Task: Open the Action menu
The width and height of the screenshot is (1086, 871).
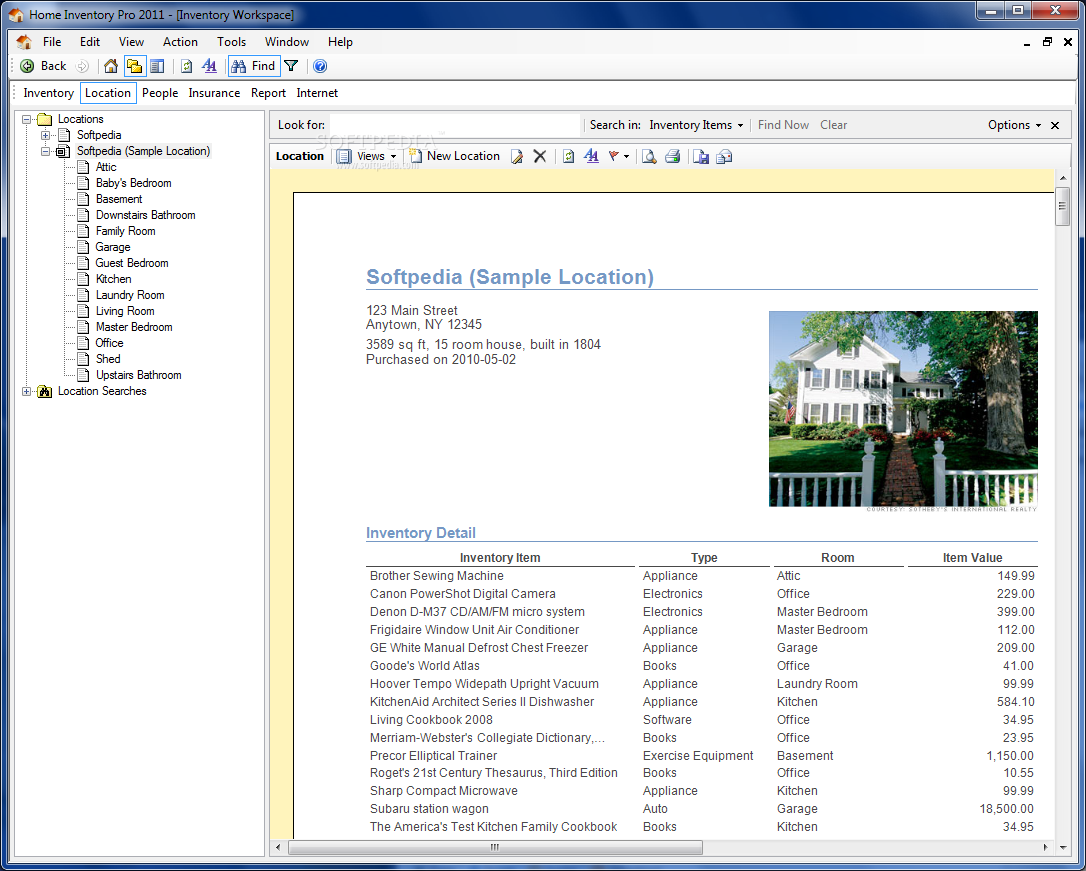Action: pos(180,42)
